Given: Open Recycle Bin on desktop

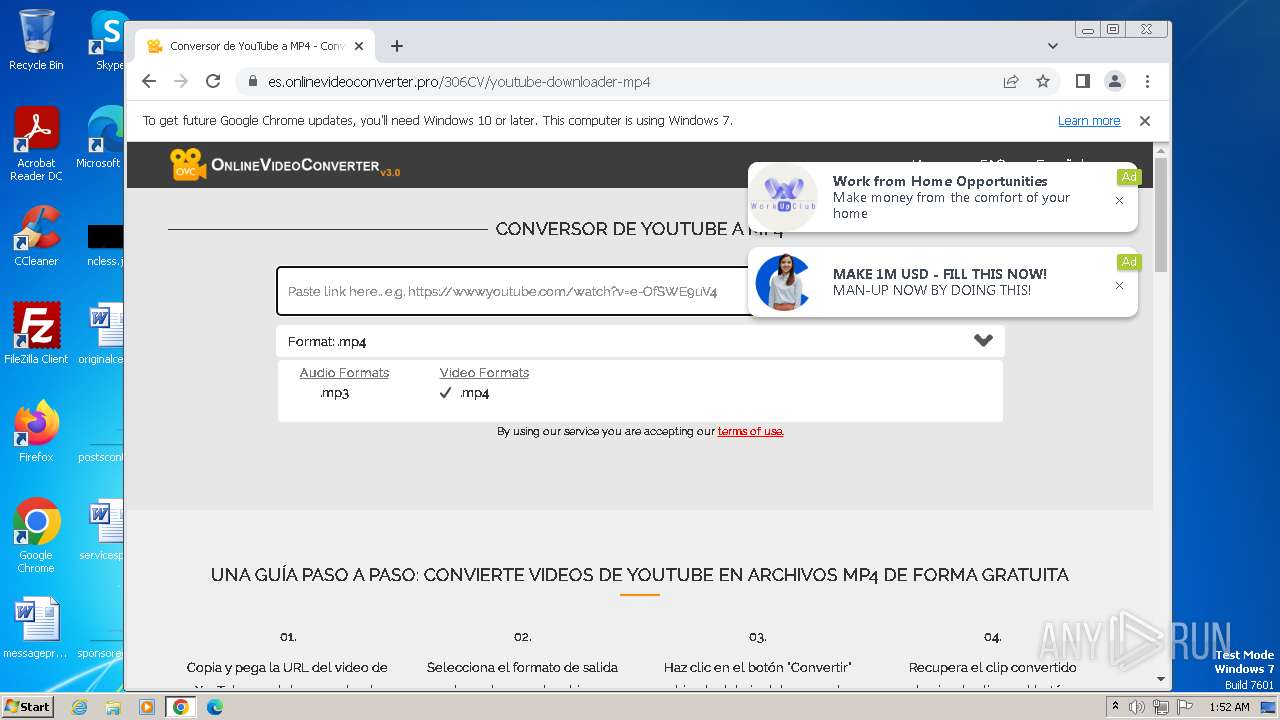Looking at the screenshot, I should [x=36, y=40].
